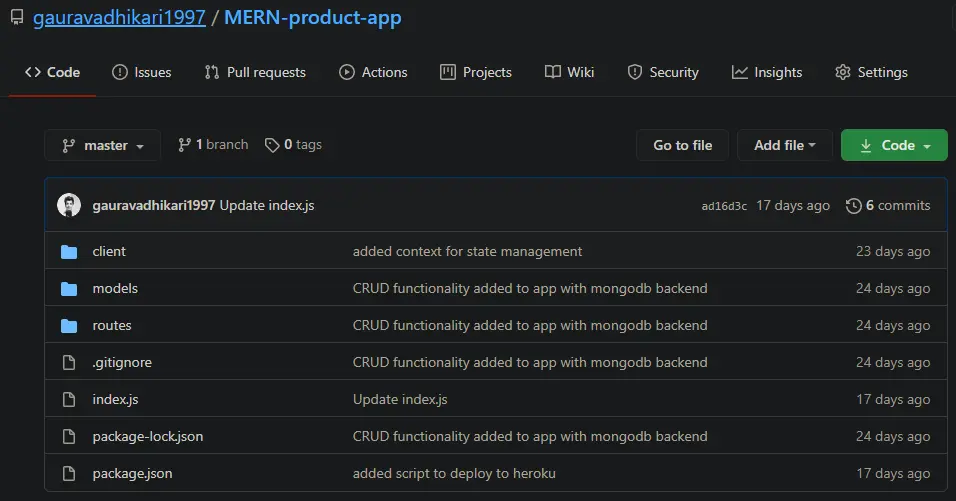The width and height of the screenshot is (956, 501).
Task: Switch to the Issues tab
Action: 141,72
